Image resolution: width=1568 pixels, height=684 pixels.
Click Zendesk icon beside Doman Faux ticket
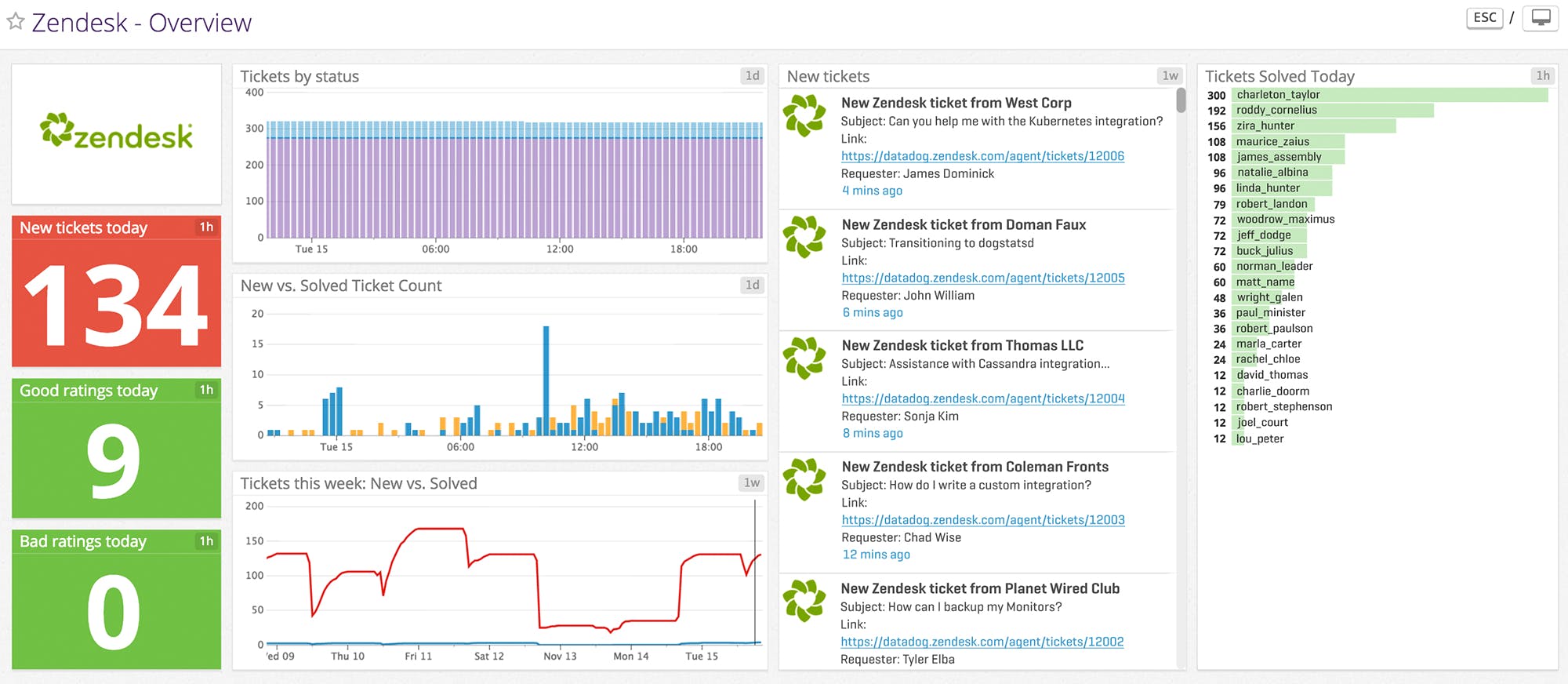[804, 237]
